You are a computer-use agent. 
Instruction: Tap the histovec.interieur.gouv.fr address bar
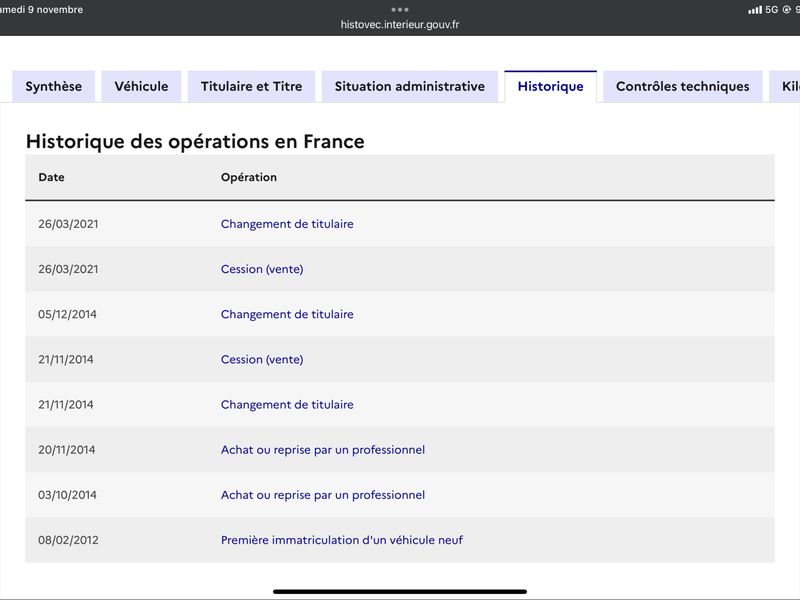pyautogui.click(x=400, y=24)
